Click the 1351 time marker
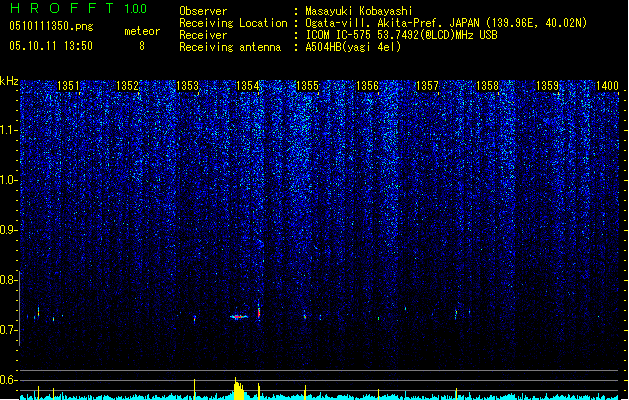 [68, 86]
